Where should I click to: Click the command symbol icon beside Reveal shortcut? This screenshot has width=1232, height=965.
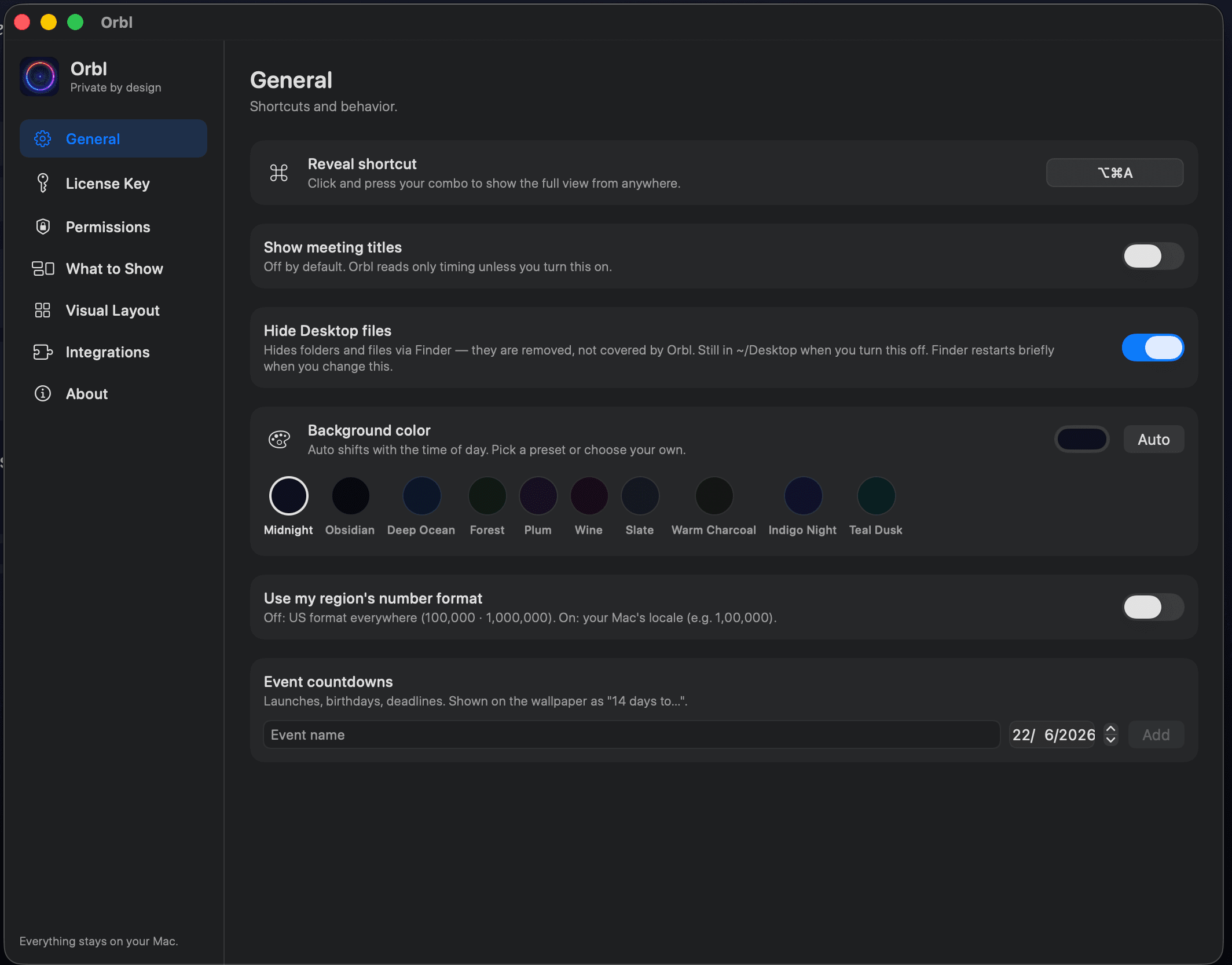(279, 173)
